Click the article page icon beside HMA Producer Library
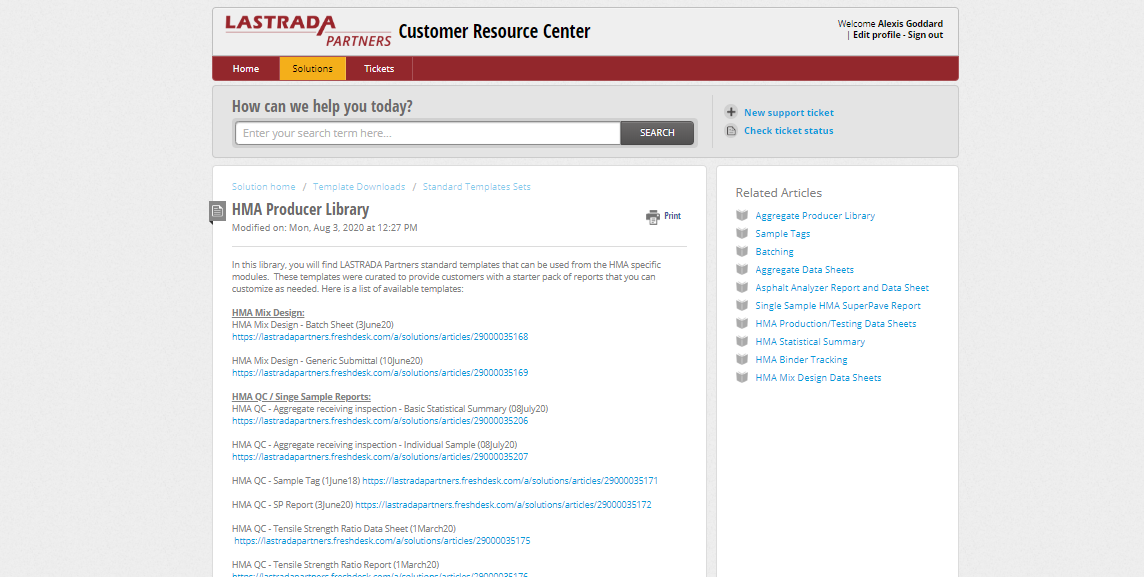The image size is (1144, 577). click(217, 211)
